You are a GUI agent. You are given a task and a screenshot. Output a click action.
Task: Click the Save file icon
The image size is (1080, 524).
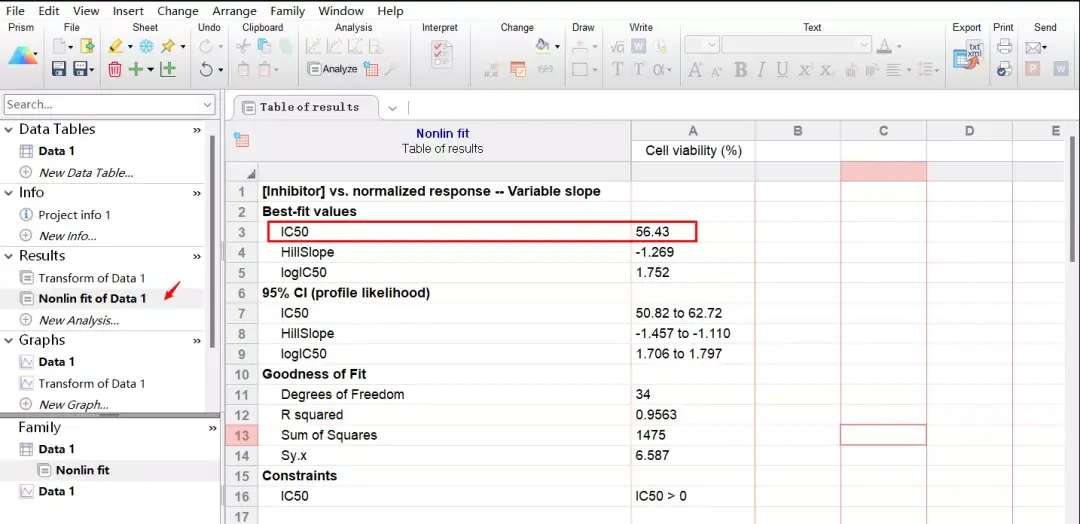(59, 69)
